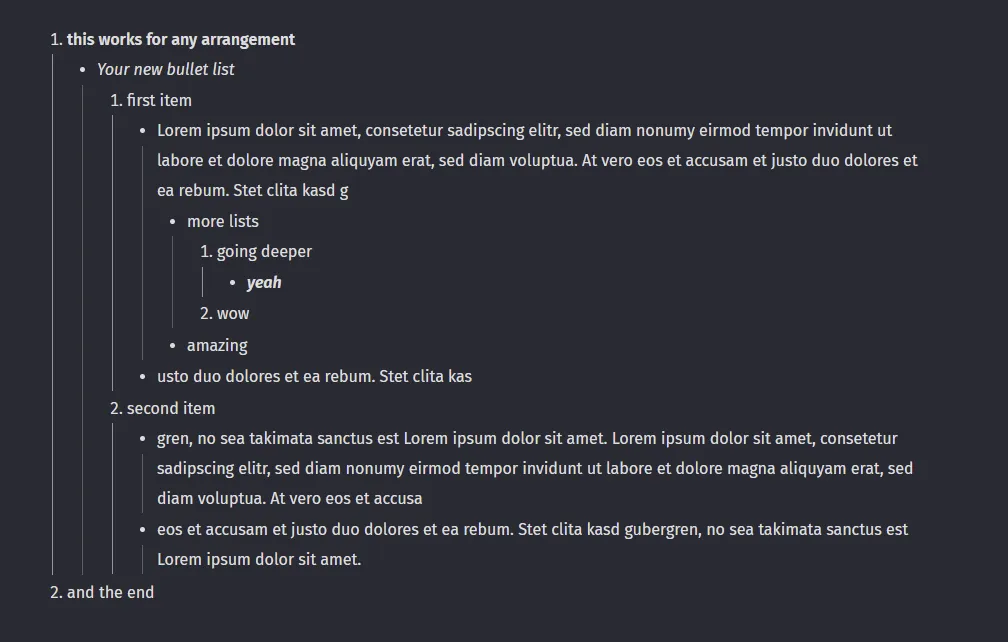Click the "and the end" list item
The width and height of the screenshot is (1008, 642).
pyautogui.click(x=110, y=592)
